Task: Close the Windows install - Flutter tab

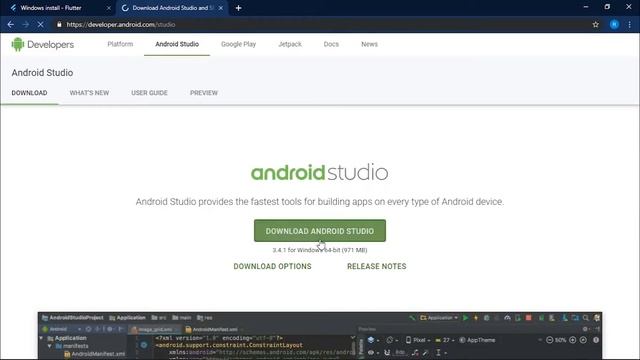Action: [x=109, y=8]
